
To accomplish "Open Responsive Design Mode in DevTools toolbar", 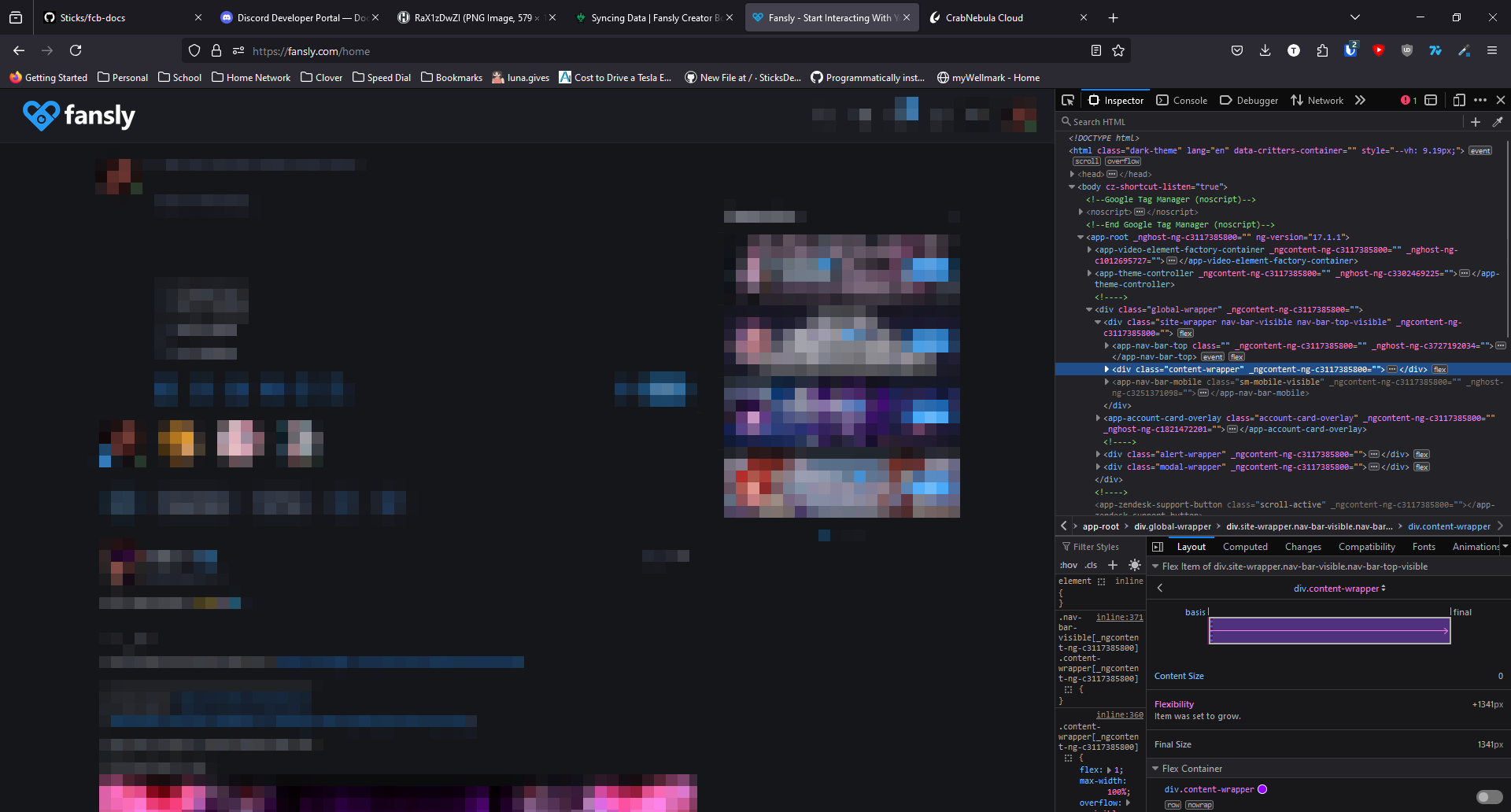I will tap(1460, 100).
